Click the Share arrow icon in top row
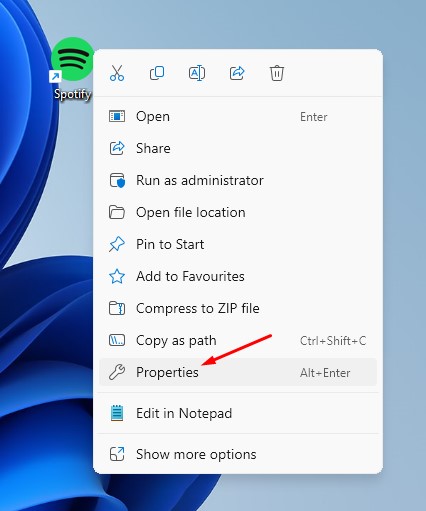This screenshot has height=511, width=426. [237, 73]
